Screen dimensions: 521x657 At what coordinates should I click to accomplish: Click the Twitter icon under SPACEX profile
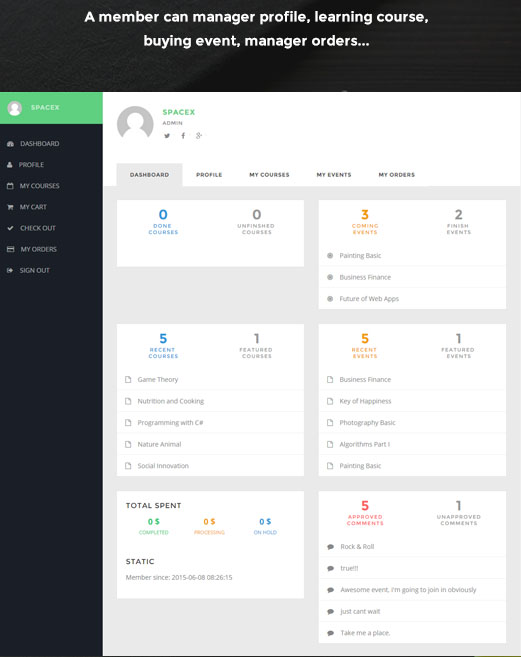(x=167, y=136)
